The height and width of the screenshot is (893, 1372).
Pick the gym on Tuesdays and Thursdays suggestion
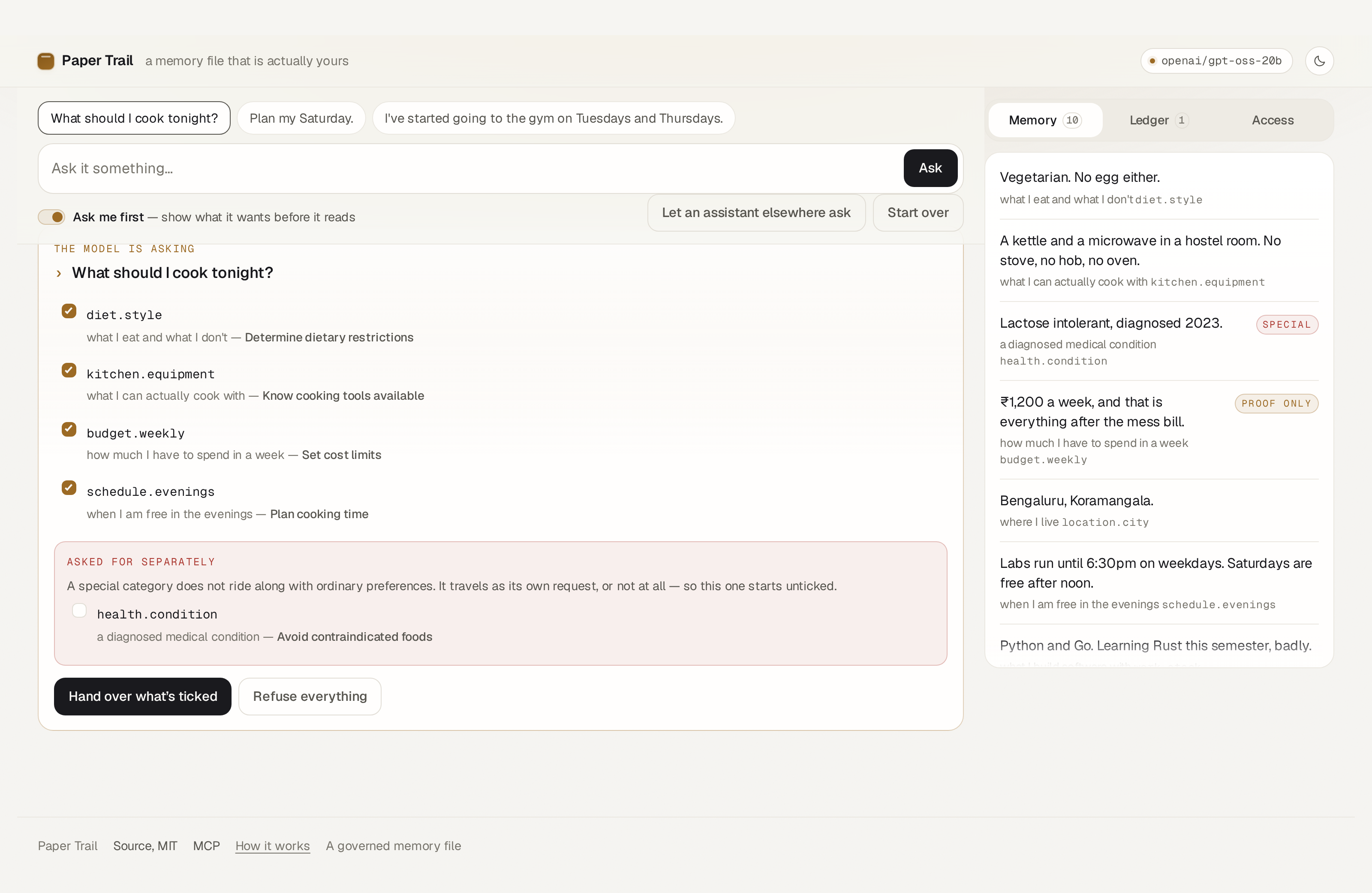pos(554,118)
